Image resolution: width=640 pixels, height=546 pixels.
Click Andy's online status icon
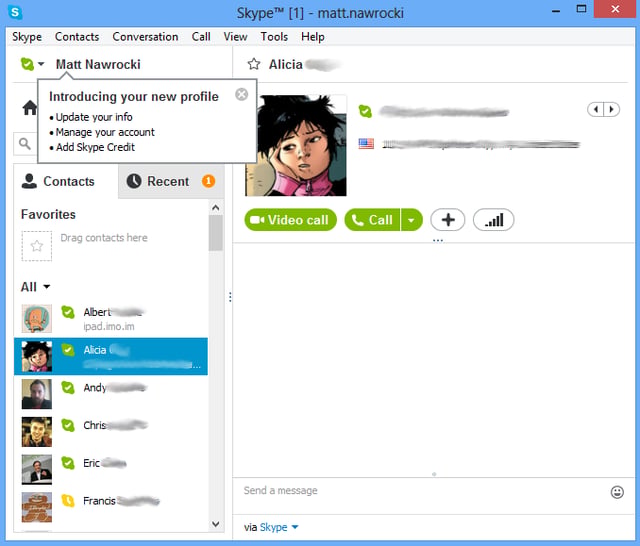click(x=68, y=388)
